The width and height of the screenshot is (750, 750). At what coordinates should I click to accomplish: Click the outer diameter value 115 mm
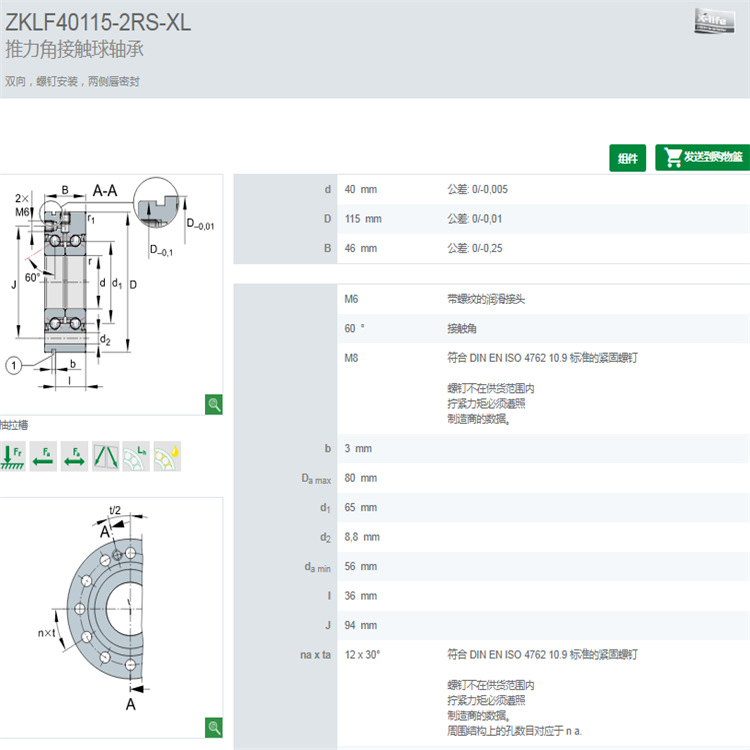tap(363, 219)
